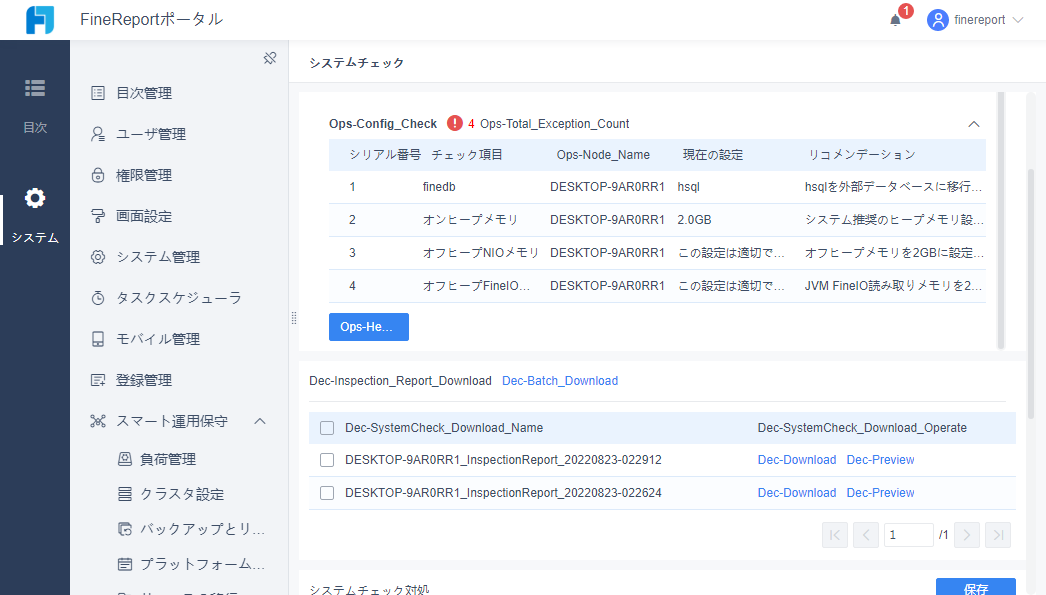The image size is (1046, 595).
Task: Click the 負荷管理 icon
Action: pos(125,459)
